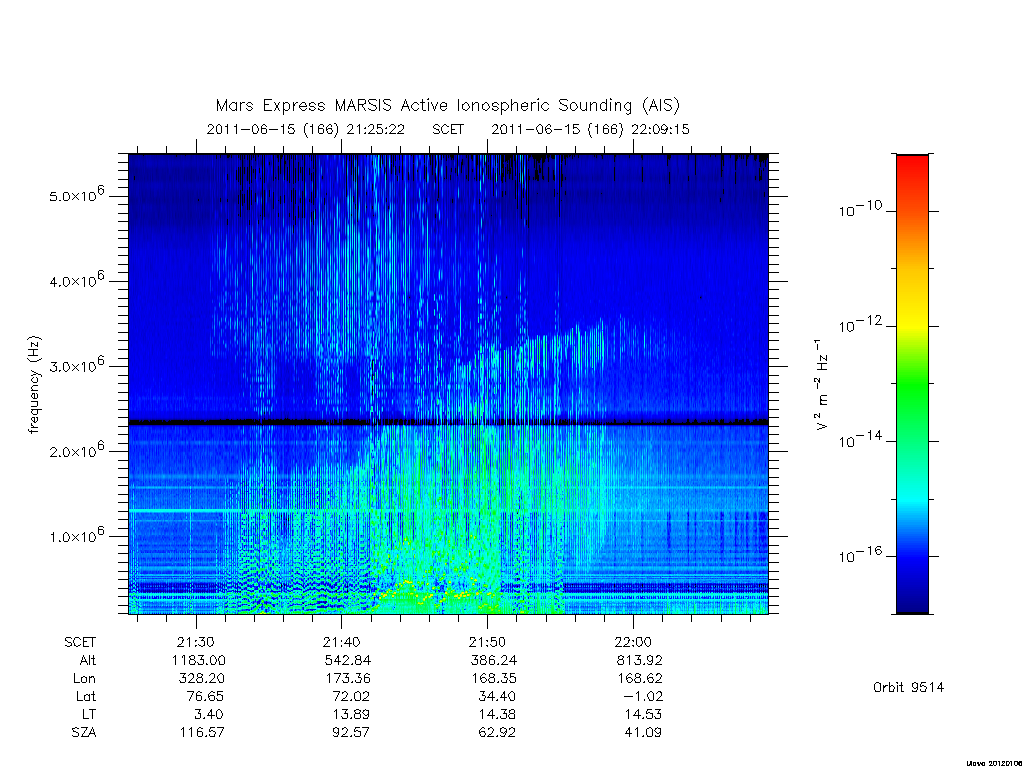Select local time value 14.53
Viewport: 1024px width, 768px height.
click(x=643, y=714)
